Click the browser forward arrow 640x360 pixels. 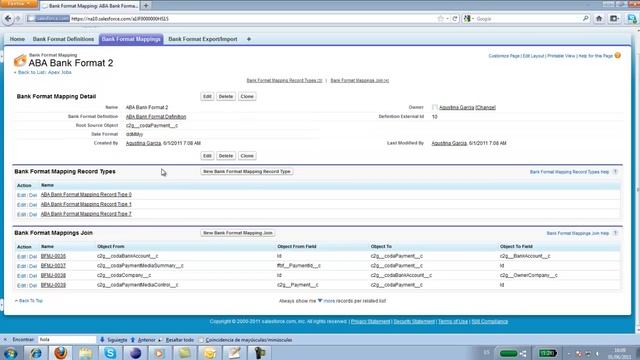(18, 19)
